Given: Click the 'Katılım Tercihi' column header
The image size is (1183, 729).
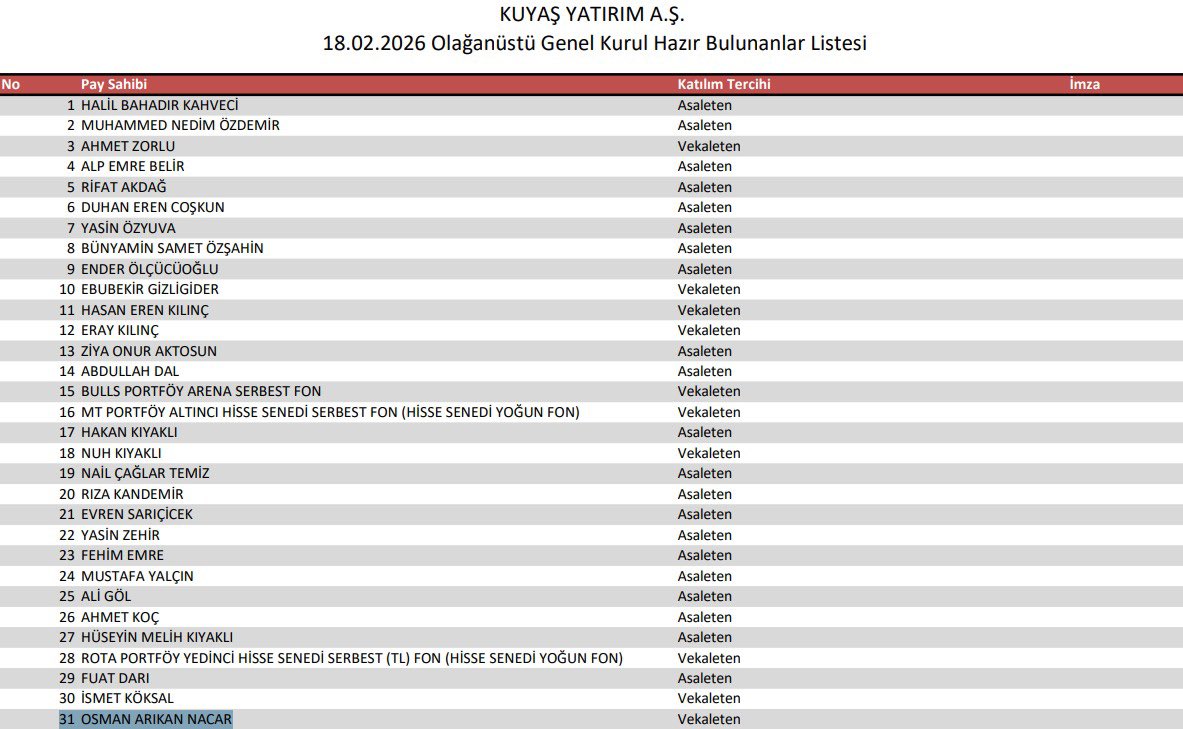Looking at the screenshot, I should [x=724, y=85].
